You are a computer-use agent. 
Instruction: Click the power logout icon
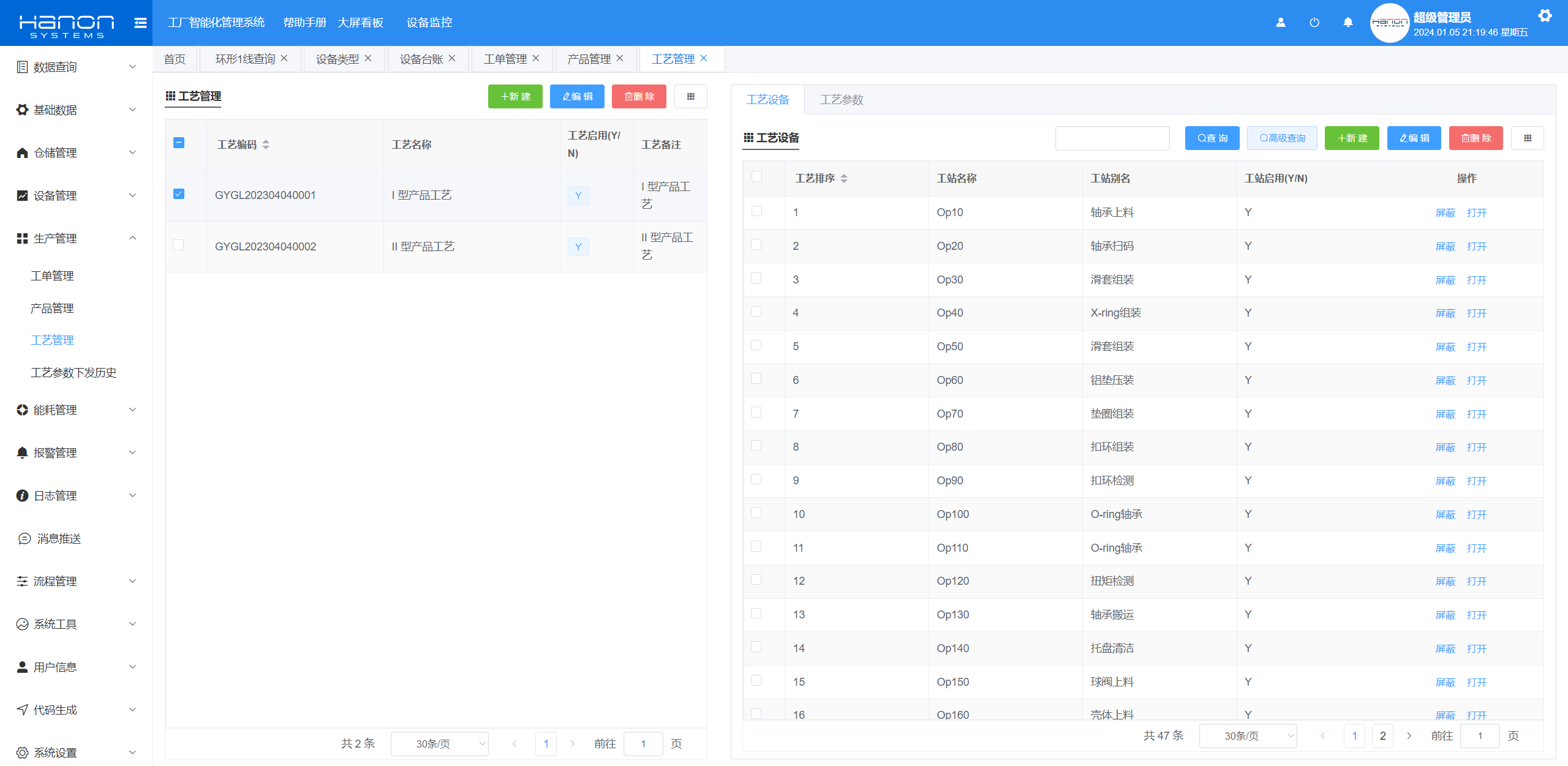1314,23
